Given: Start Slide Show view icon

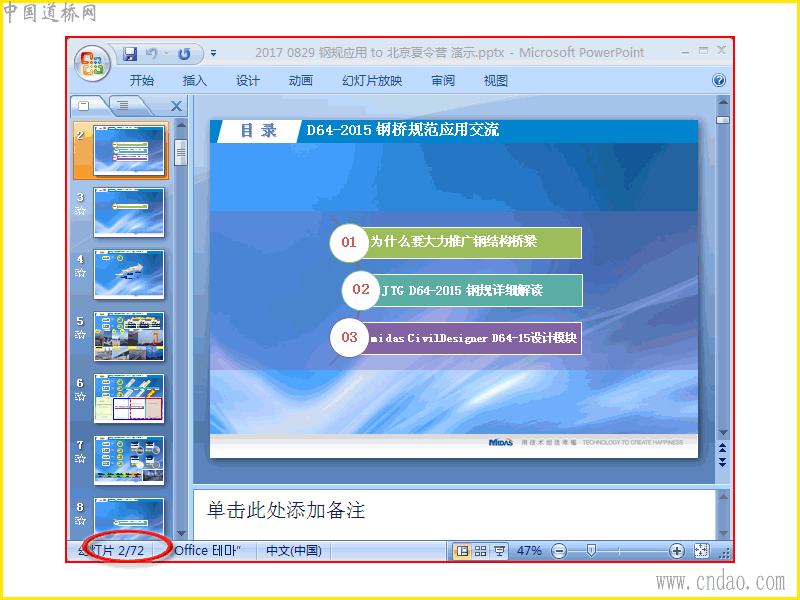Looking at the screenshot, I should [x=499, y=551].
